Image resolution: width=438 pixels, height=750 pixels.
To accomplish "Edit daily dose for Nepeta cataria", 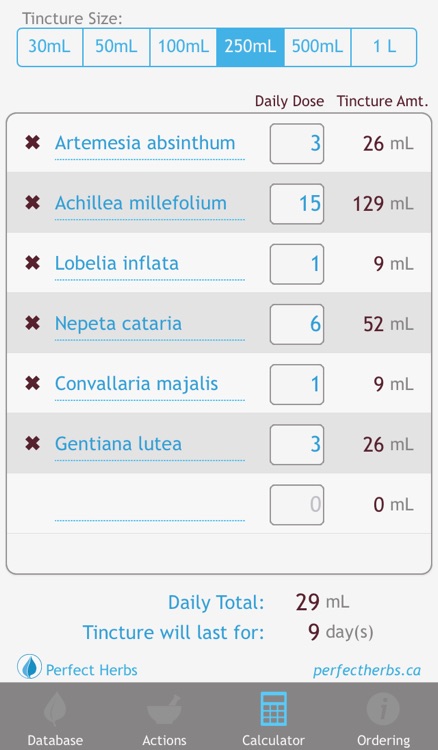I will 296,324.
